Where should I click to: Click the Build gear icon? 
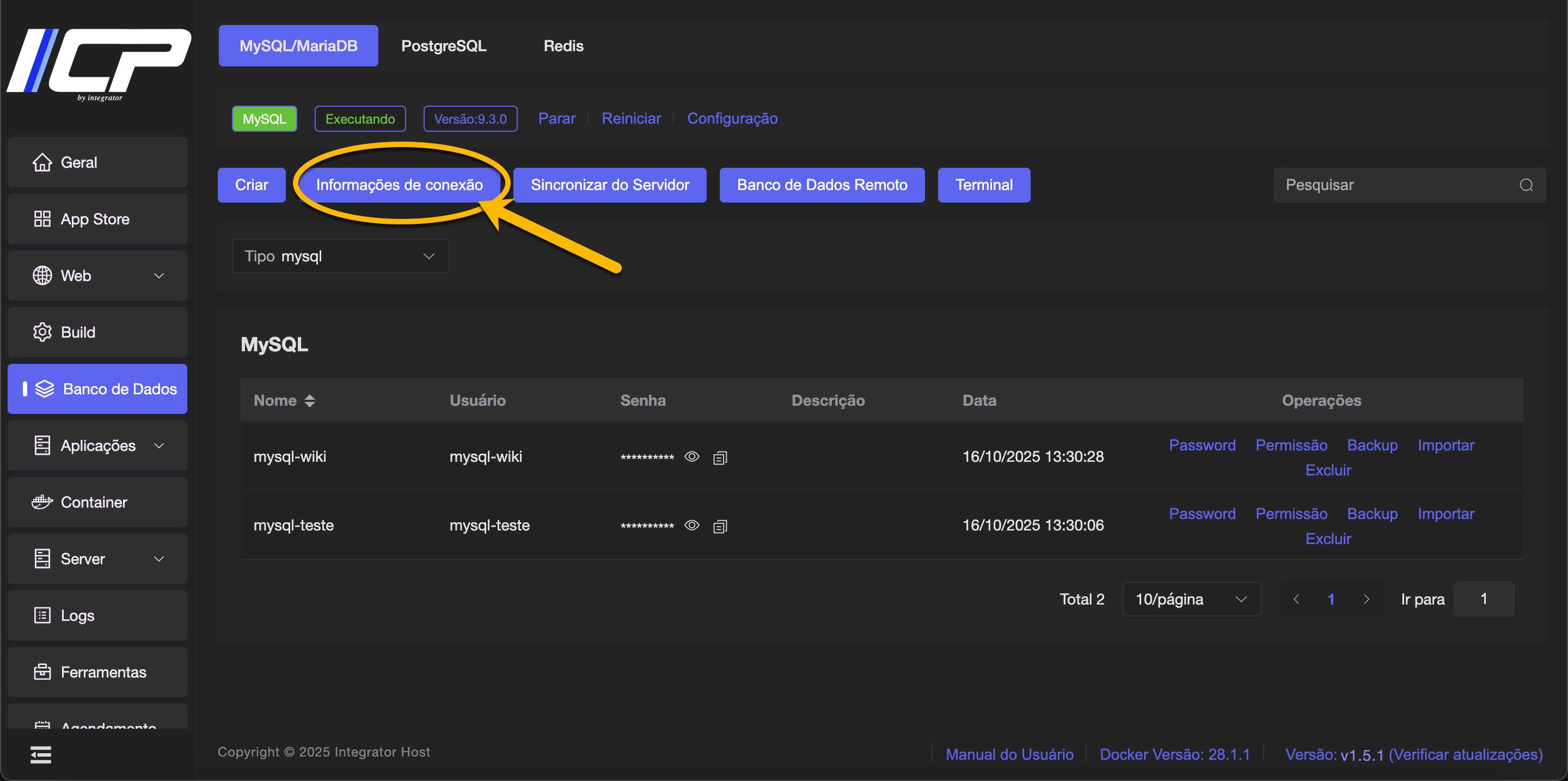(x=42, y=332)
